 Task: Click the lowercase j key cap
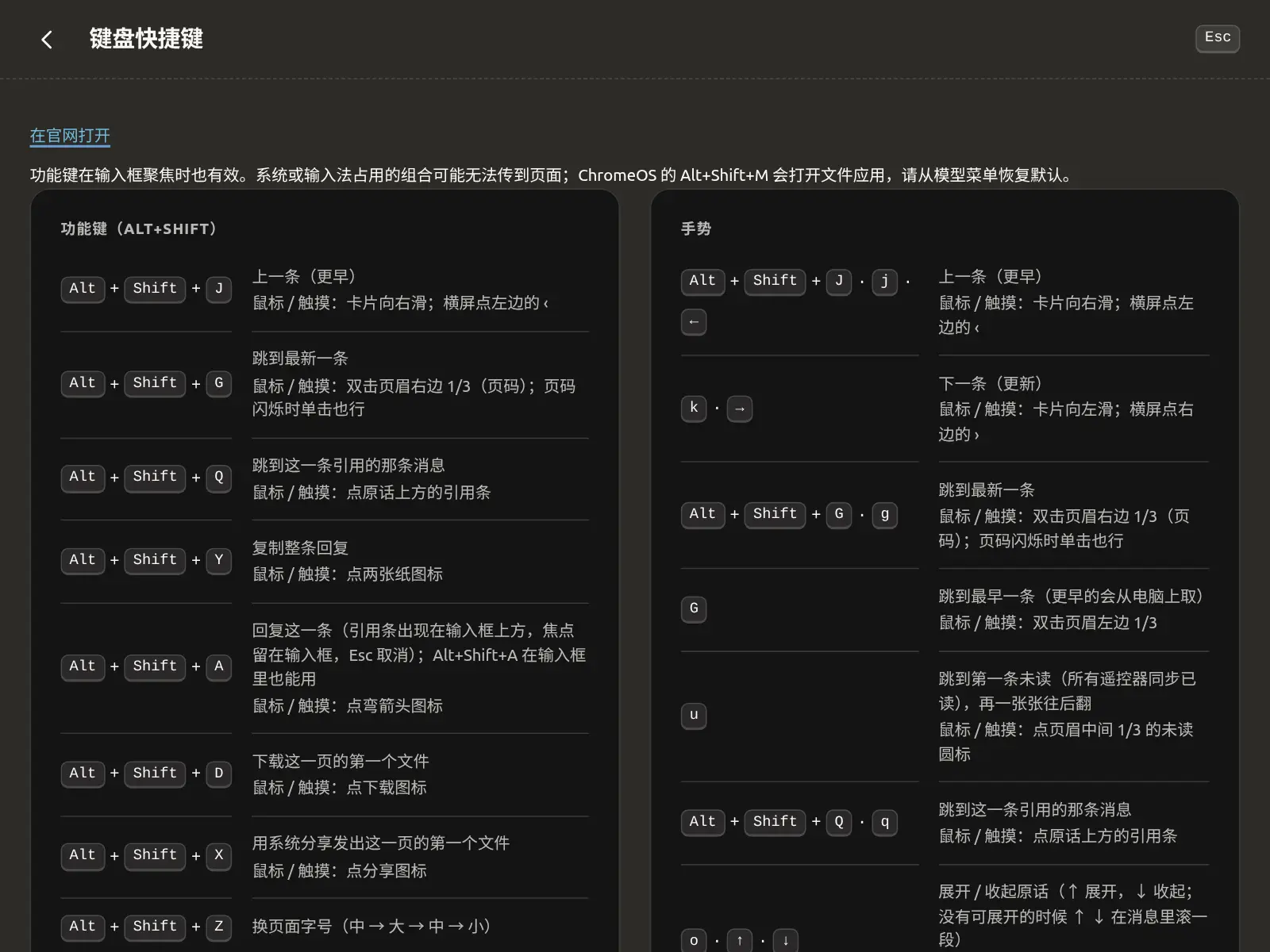[x=885, y=281]
